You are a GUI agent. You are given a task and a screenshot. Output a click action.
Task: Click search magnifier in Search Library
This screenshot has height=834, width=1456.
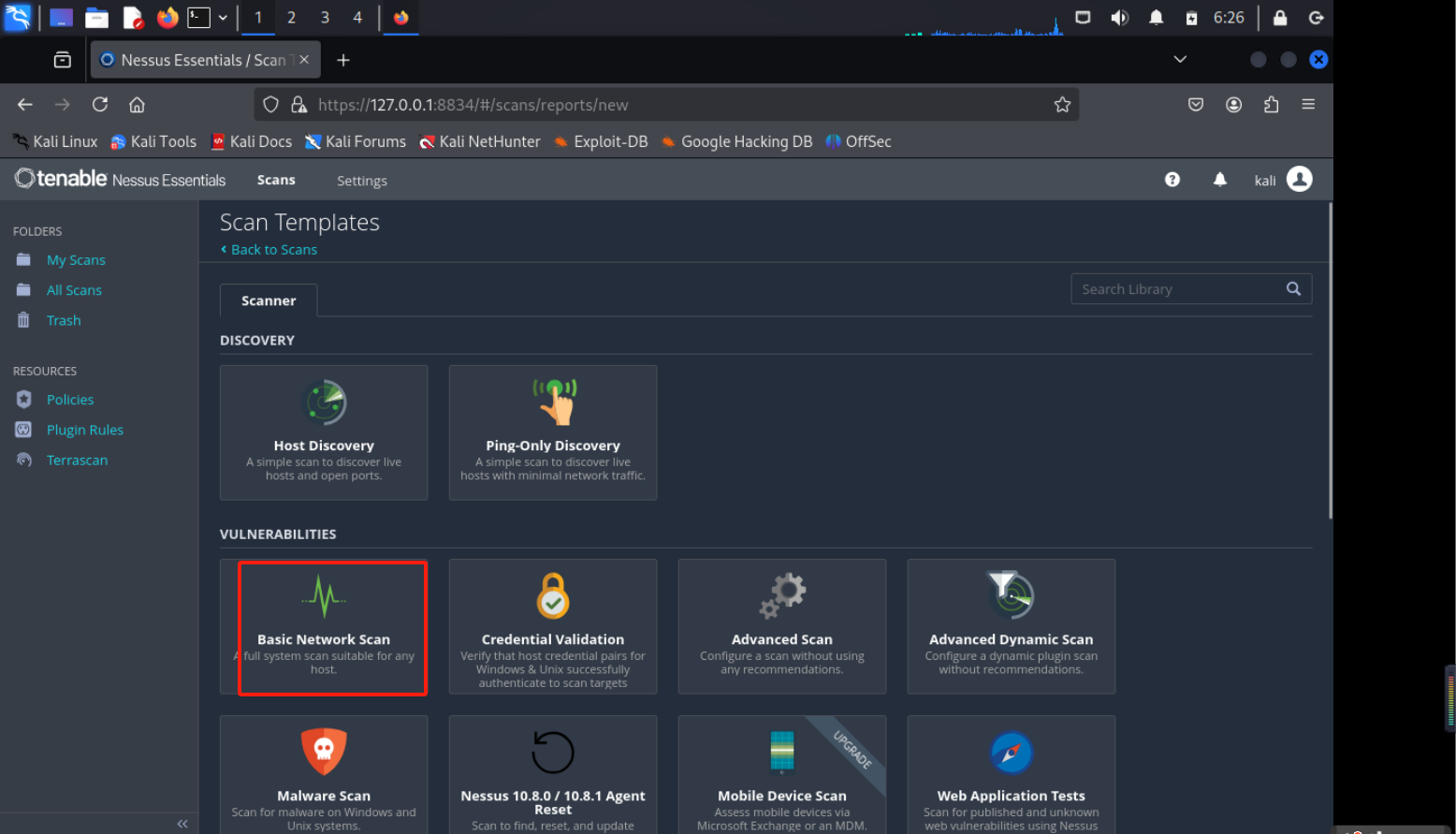(1293, 288)
